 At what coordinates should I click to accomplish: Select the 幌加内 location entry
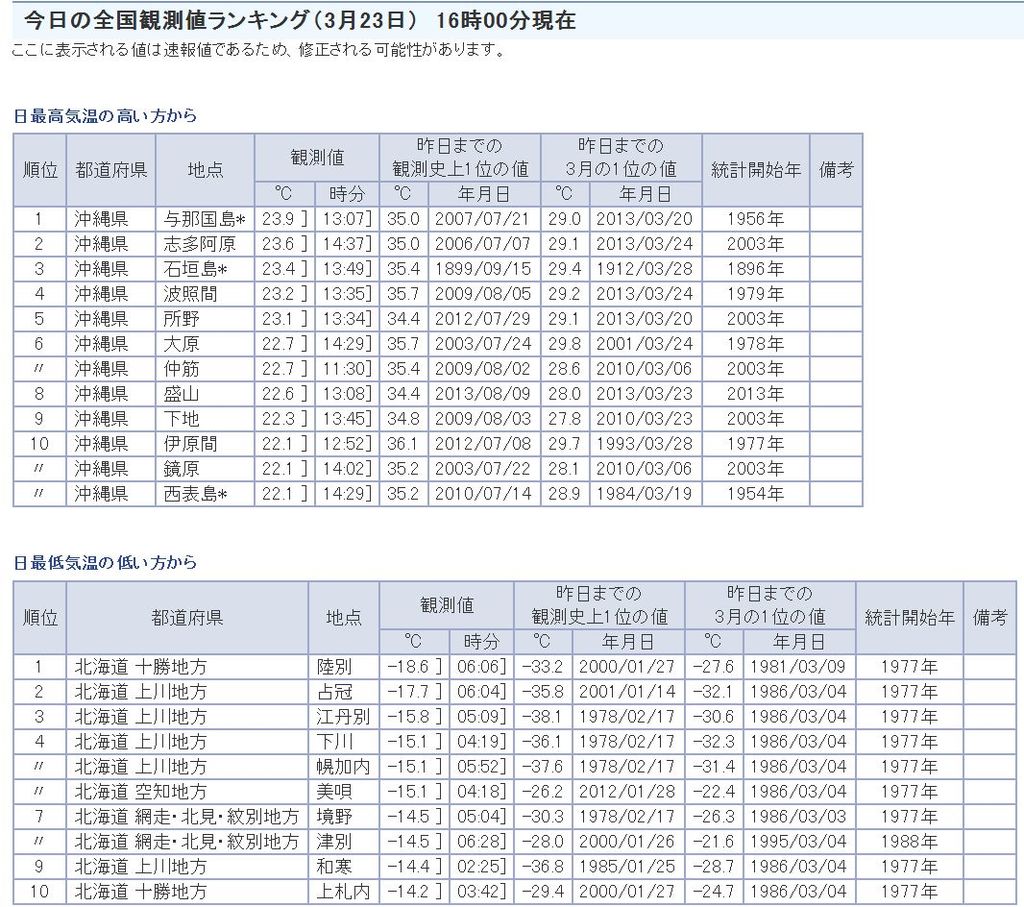(341, 767)
